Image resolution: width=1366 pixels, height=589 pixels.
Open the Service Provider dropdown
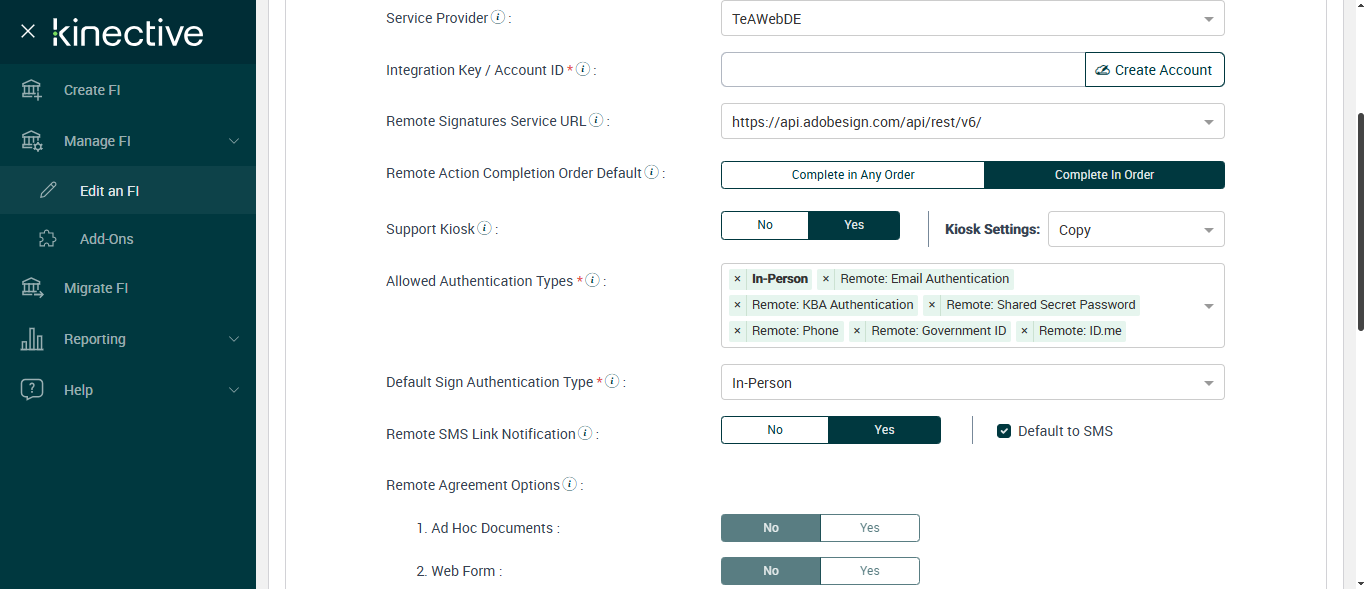click(972, 18)
